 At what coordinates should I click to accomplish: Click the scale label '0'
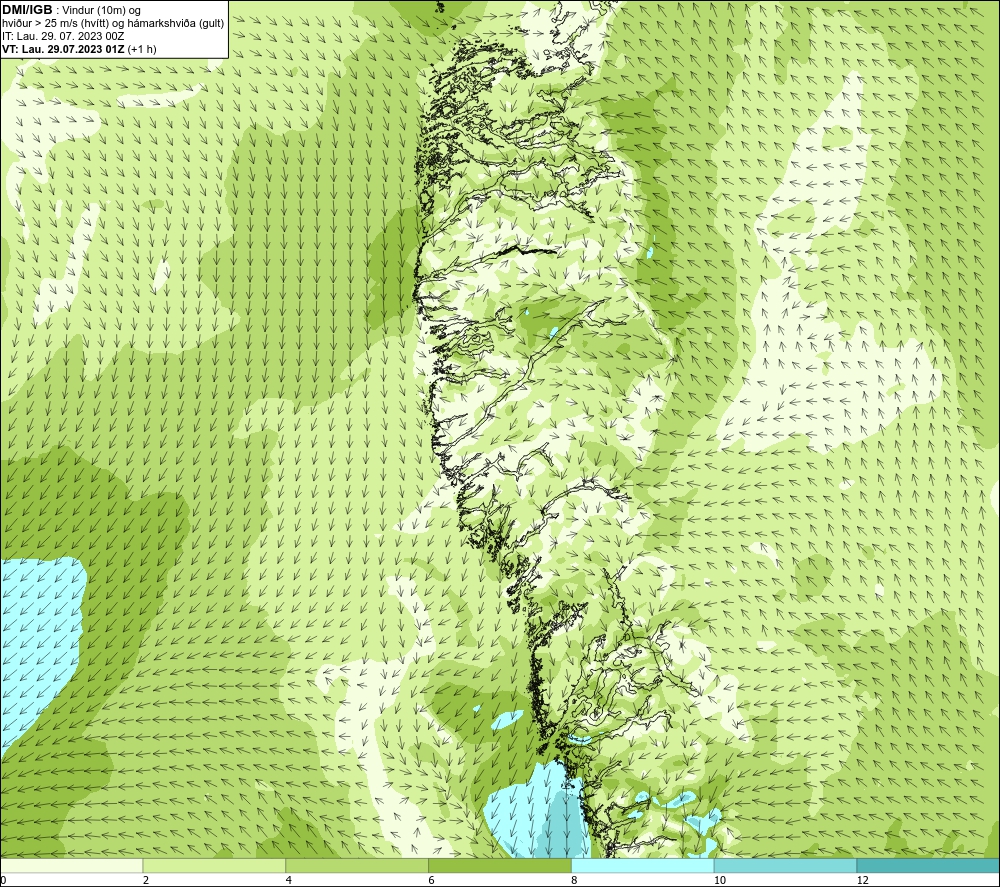coord(3,881)
